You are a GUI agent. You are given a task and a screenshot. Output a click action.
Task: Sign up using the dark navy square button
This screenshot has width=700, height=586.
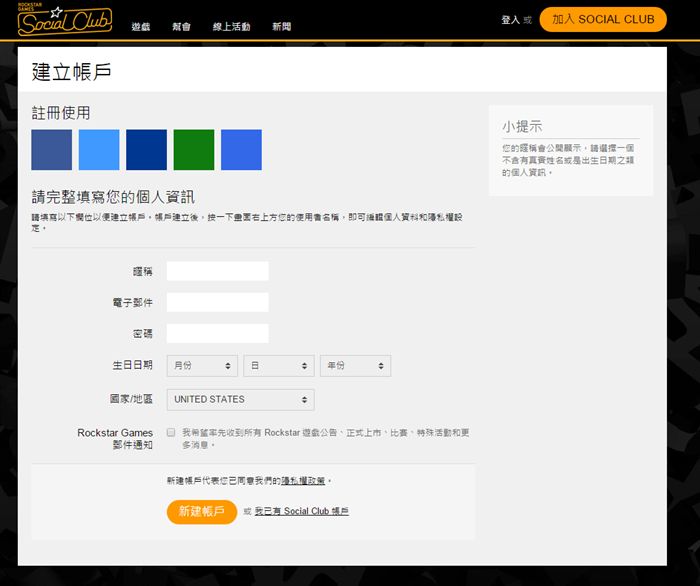pyautogui.click(x=146, y=150)
